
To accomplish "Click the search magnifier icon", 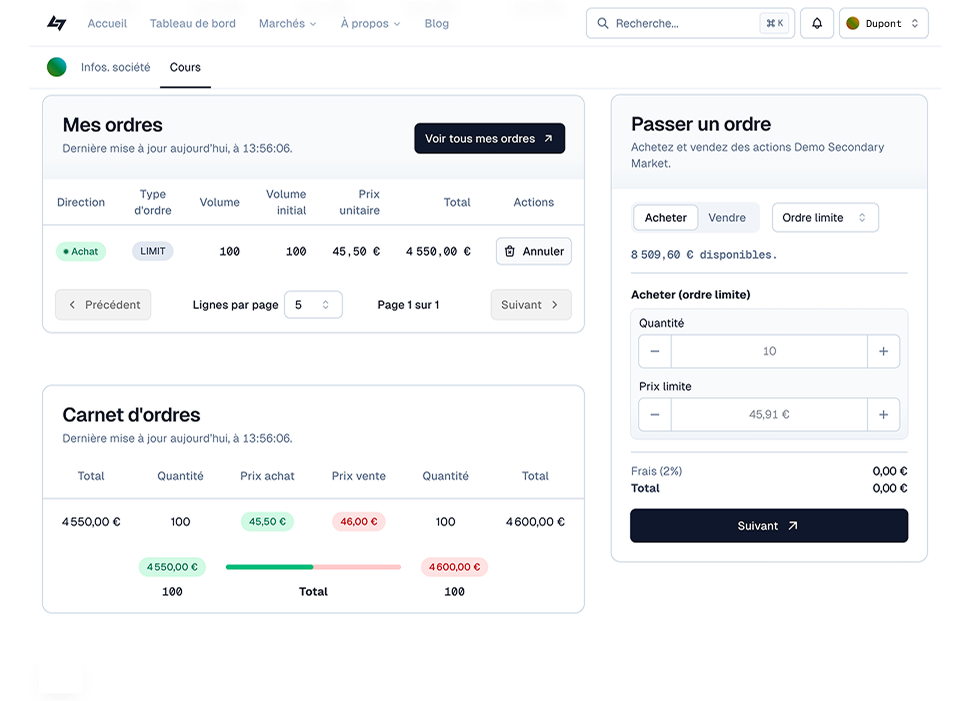I will [603, 23].
